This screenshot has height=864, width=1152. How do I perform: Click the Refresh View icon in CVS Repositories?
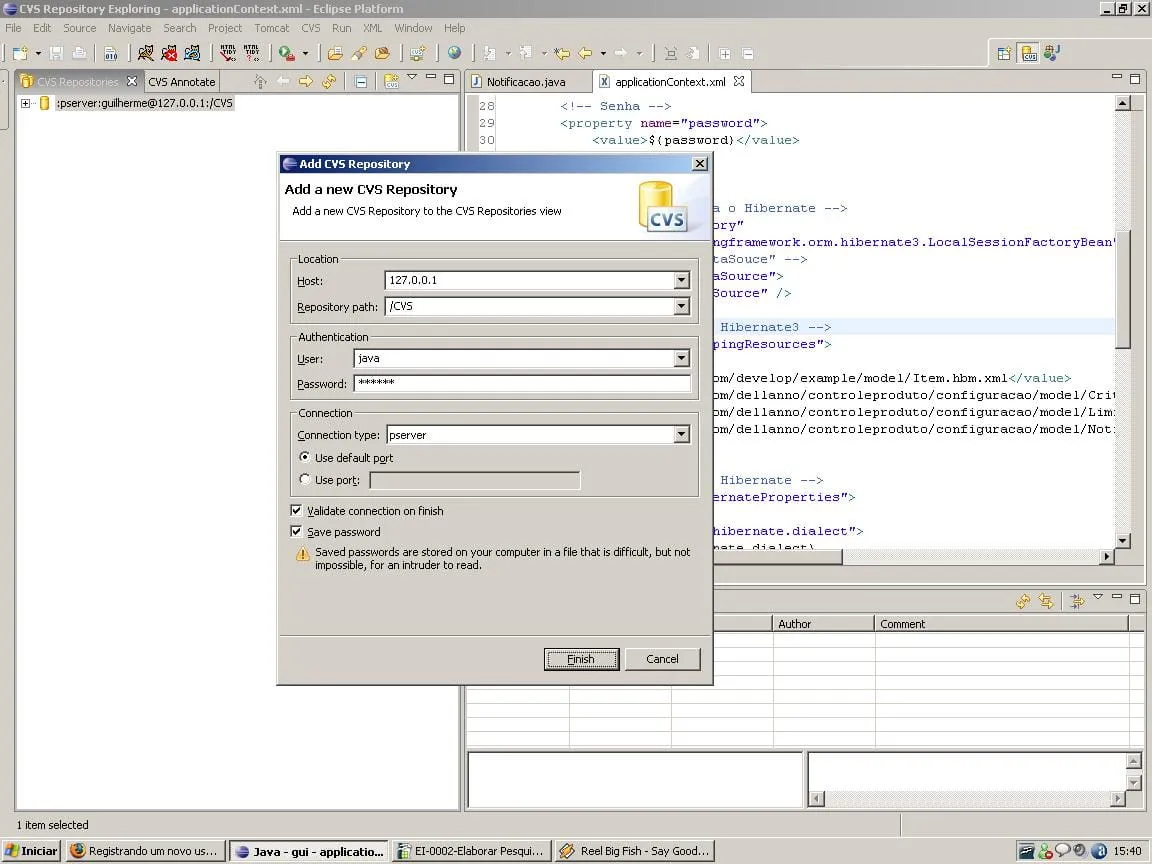[328, 82]
